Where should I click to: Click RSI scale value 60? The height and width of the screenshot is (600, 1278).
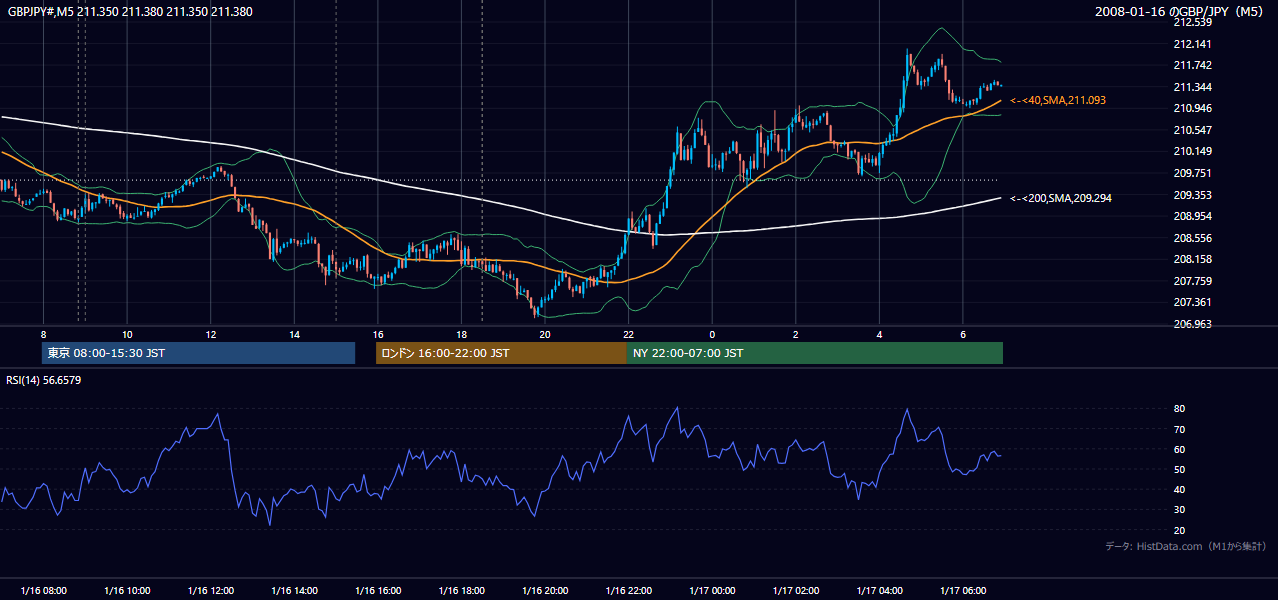pyautogui.click(x=1179, y=449)
